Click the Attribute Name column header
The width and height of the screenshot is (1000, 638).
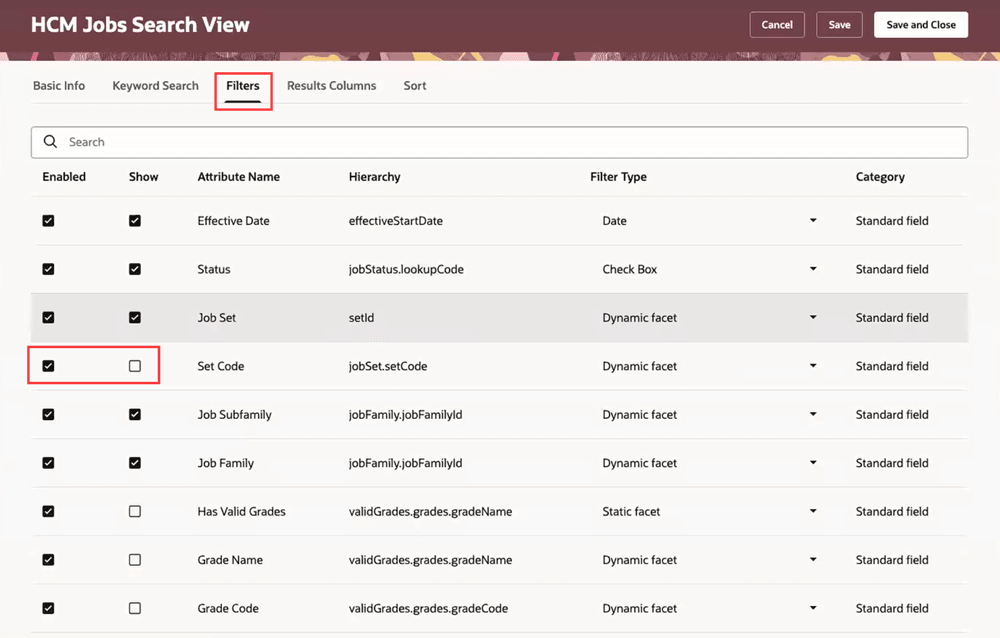click(x=239, y=177)
